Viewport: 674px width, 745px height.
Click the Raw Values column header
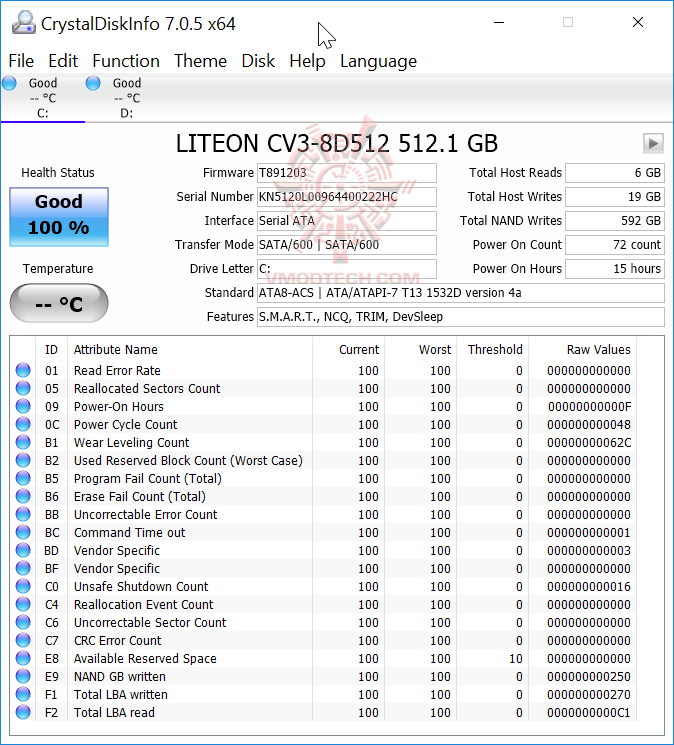582,350
